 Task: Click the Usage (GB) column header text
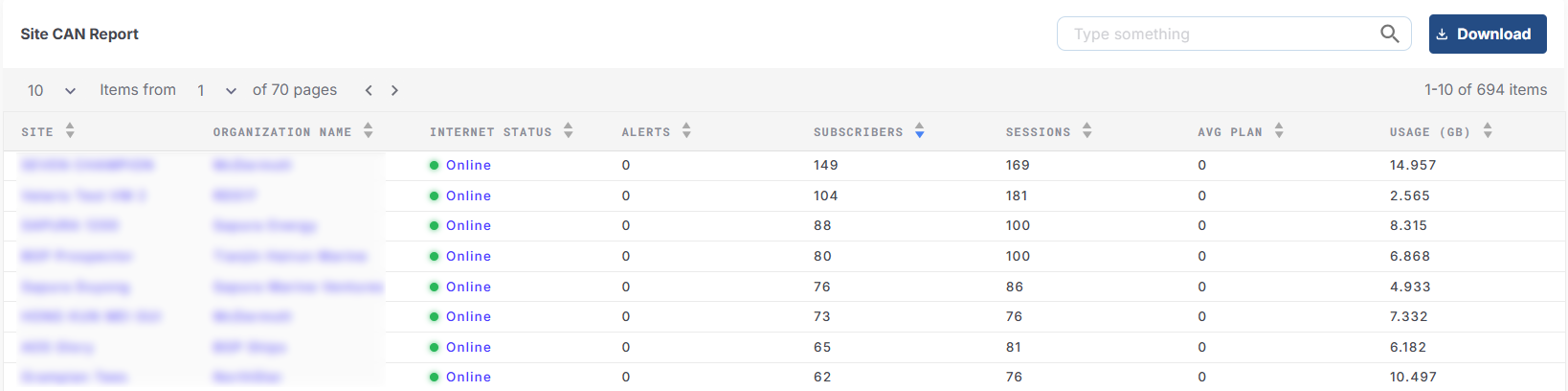pos(1429,132)
